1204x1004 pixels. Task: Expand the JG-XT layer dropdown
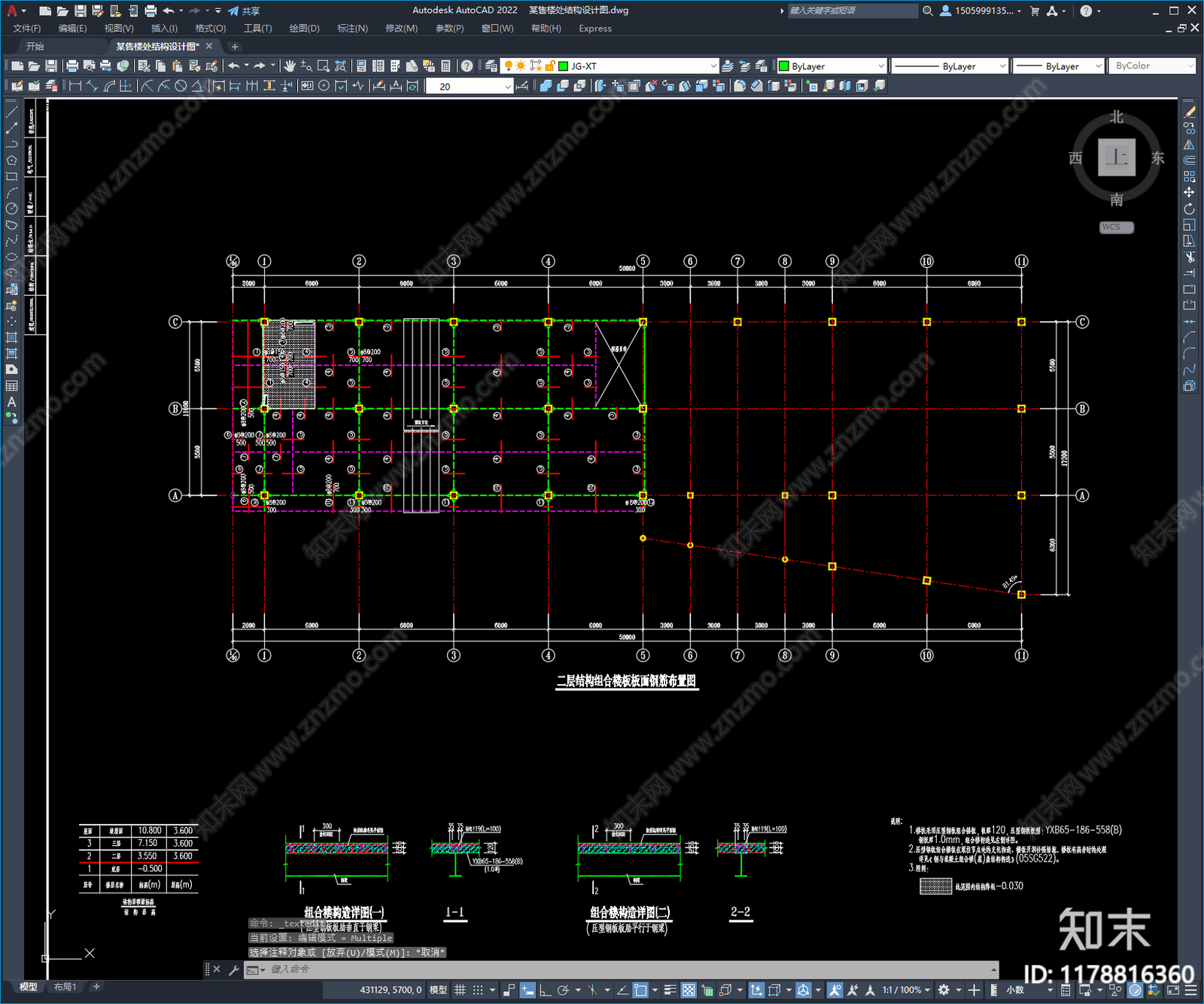pyautogui.click(x=713, y=66)
